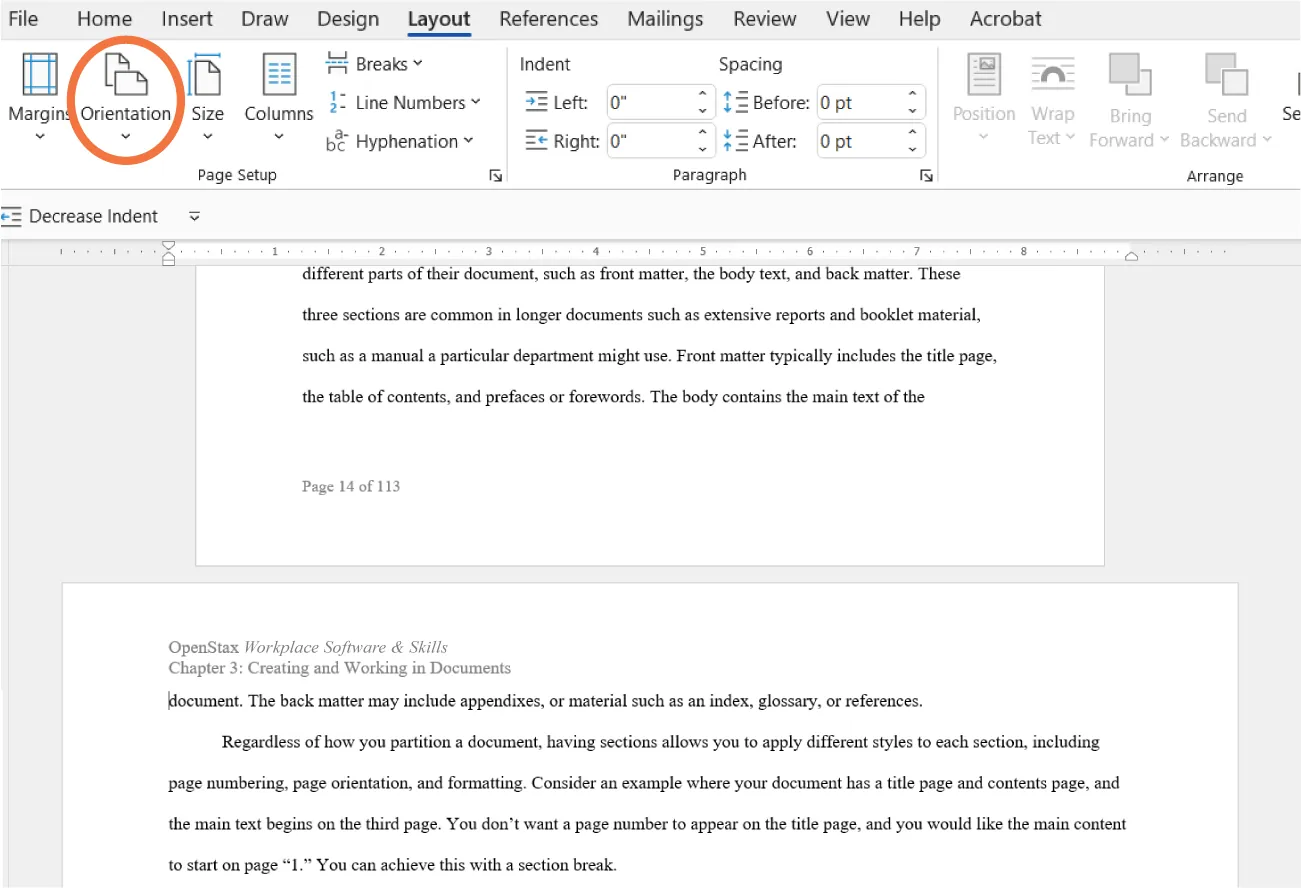Image resolution: width=1301 pixels, height=888 pixels.
Task: Open the Mailings ribbon tab
Action: click(x=664, y=18)
